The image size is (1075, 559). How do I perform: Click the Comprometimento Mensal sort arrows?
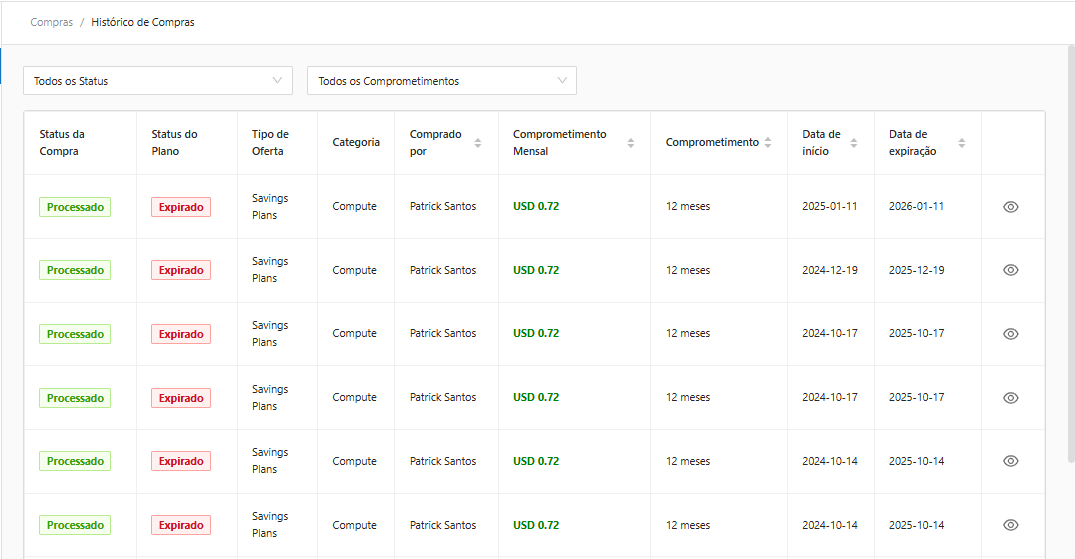(631, 143)
